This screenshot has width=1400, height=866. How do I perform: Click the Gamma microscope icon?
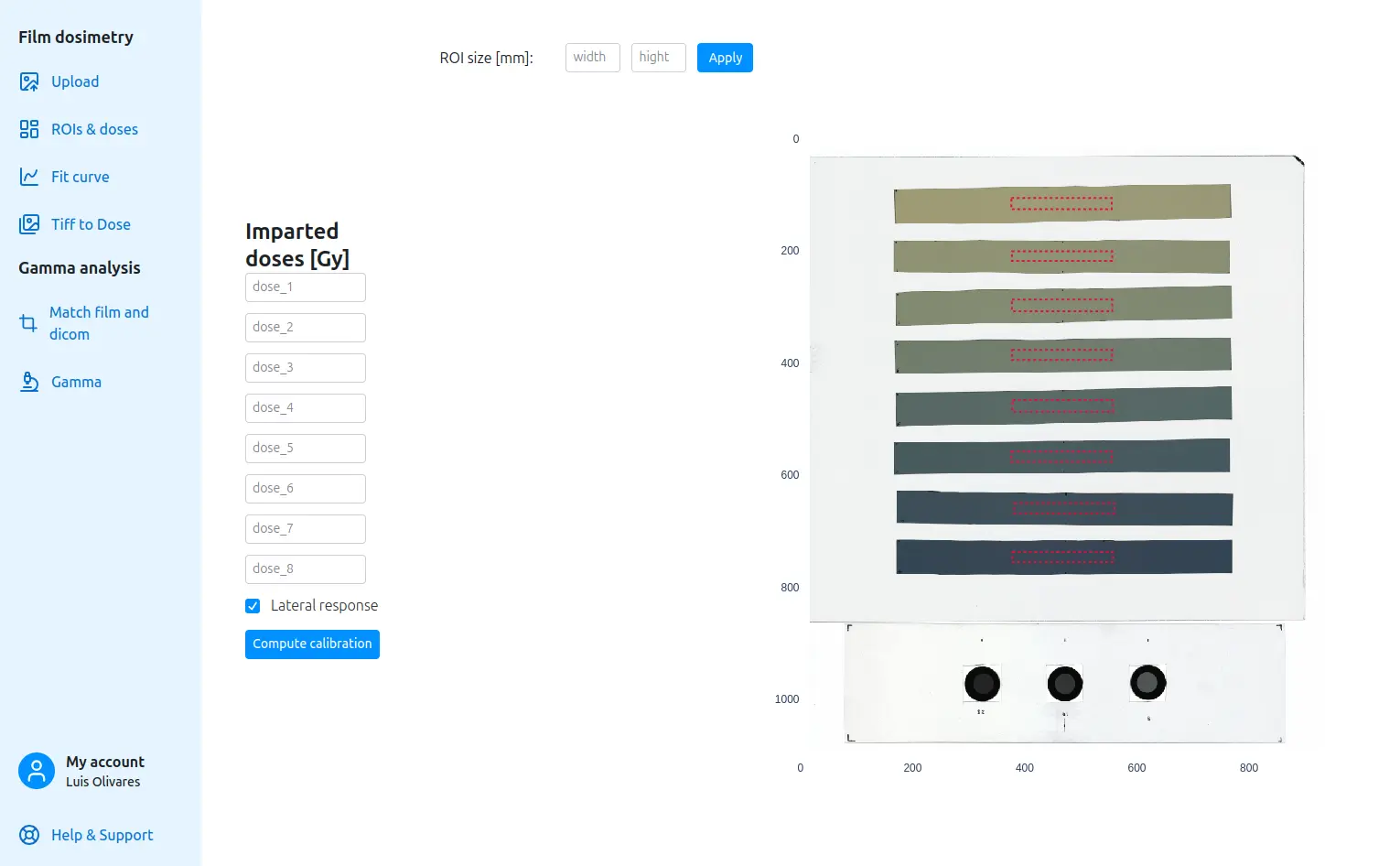[x=29, y=382]
